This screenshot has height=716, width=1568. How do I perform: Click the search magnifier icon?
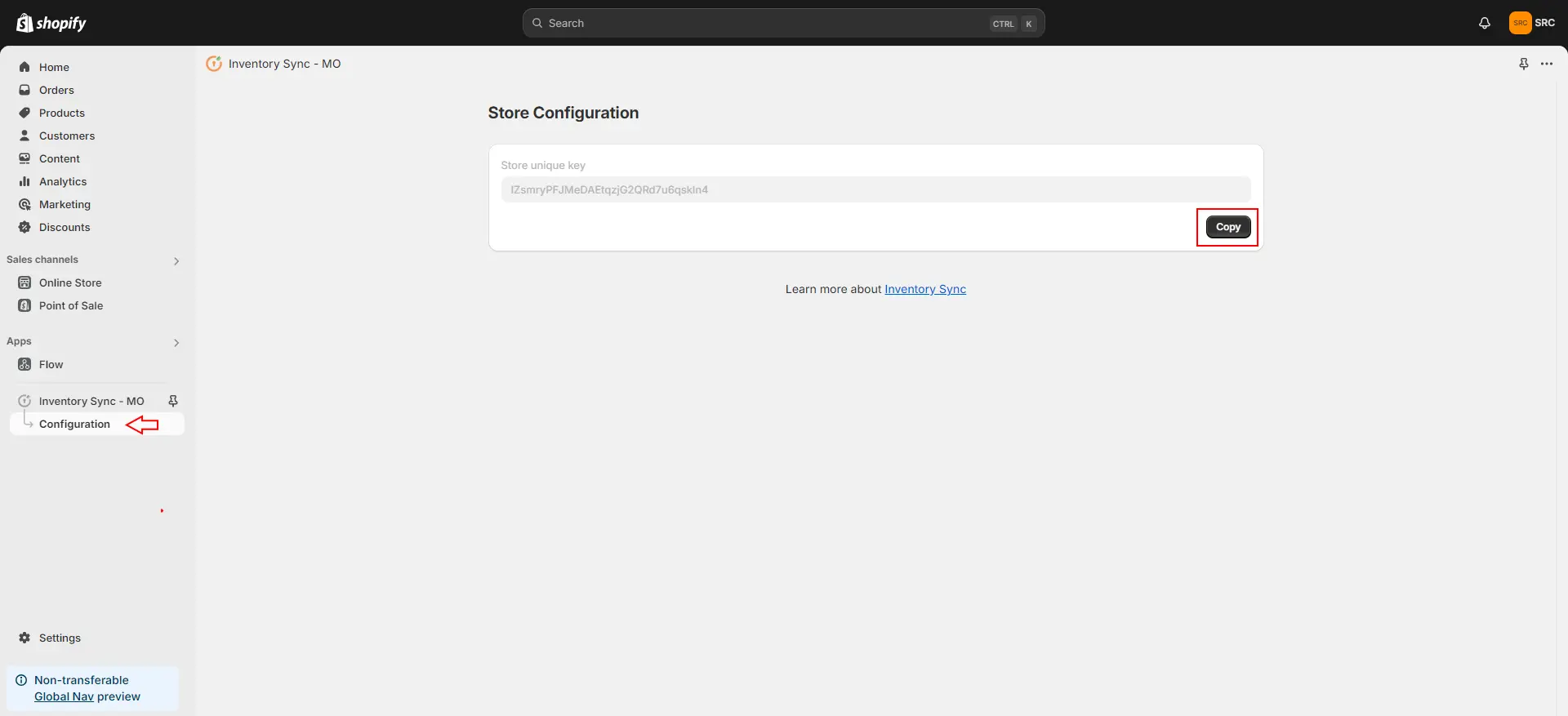pyautogui.click(x=537, y=23)
